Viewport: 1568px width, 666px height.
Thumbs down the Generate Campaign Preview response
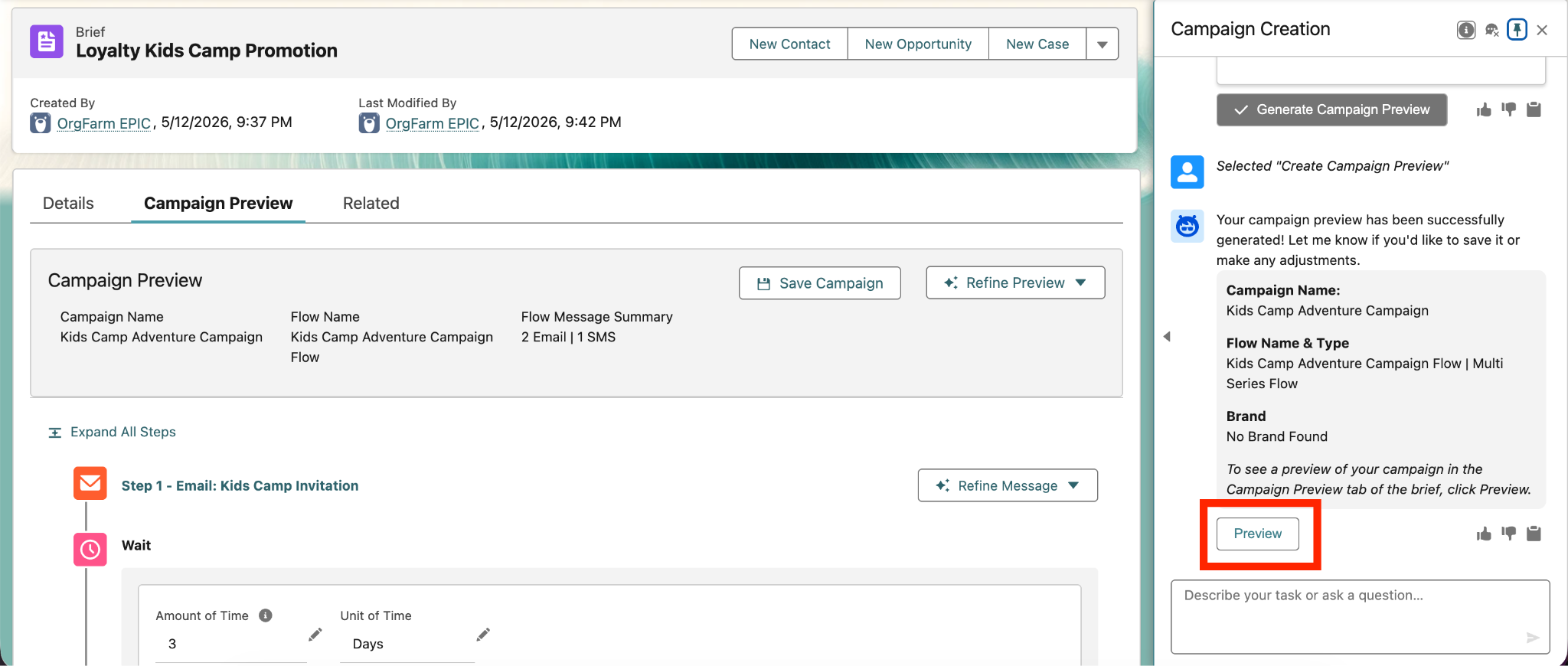coord(1508,109)
